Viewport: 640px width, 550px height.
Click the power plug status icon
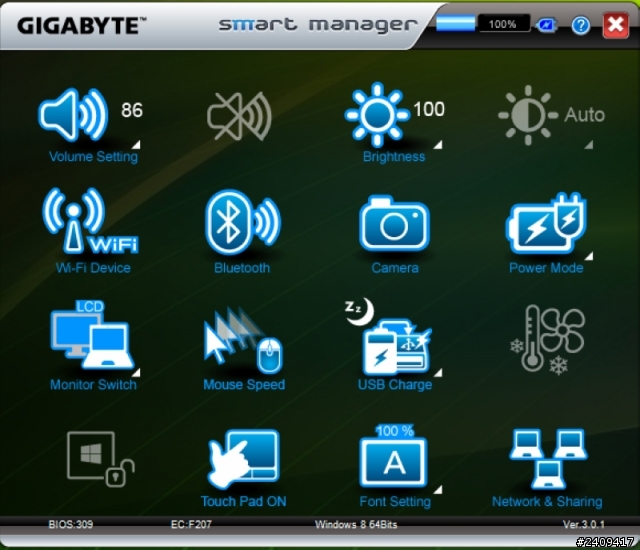click(x=547, y=25)
